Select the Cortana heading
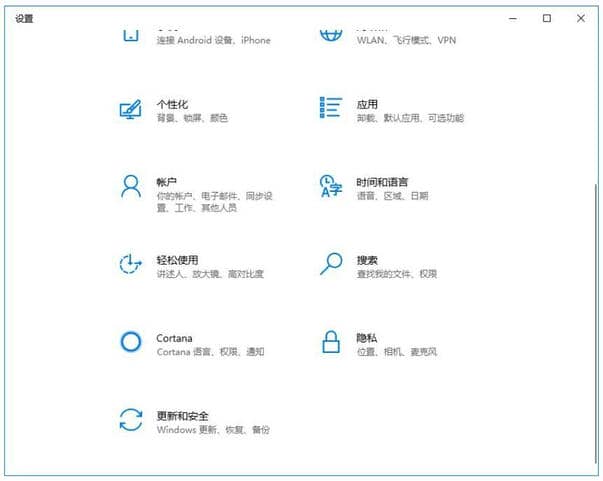 point(174,338)
